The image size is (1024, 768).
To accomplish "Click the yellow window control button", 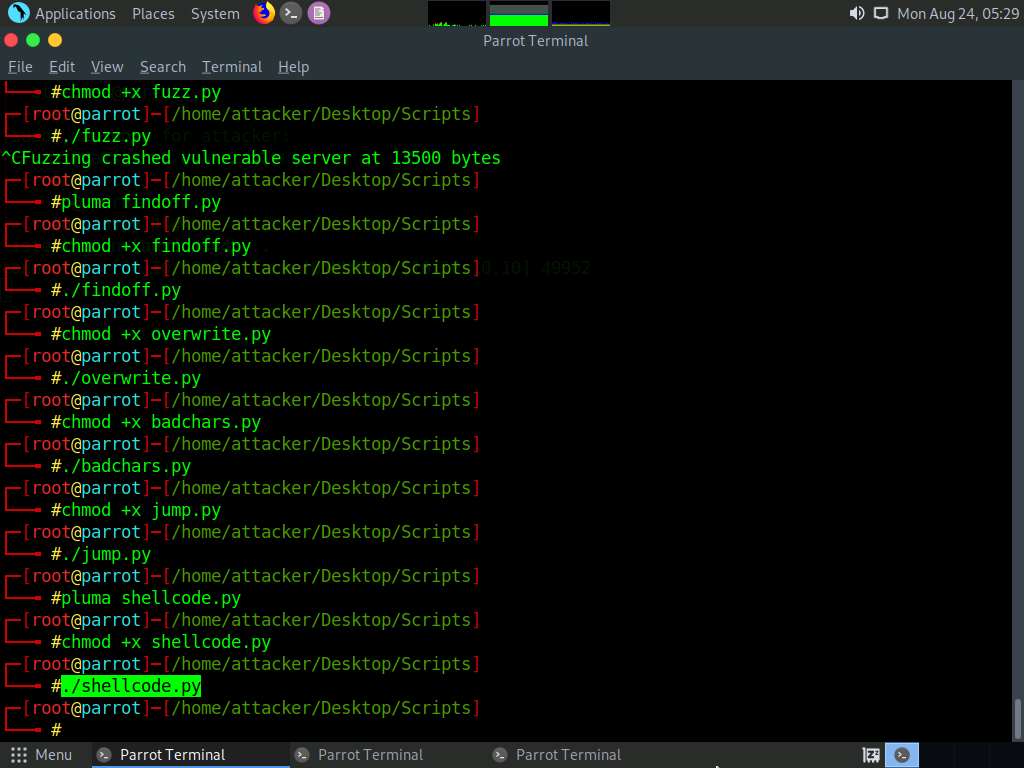I will [x=55, y=40].
